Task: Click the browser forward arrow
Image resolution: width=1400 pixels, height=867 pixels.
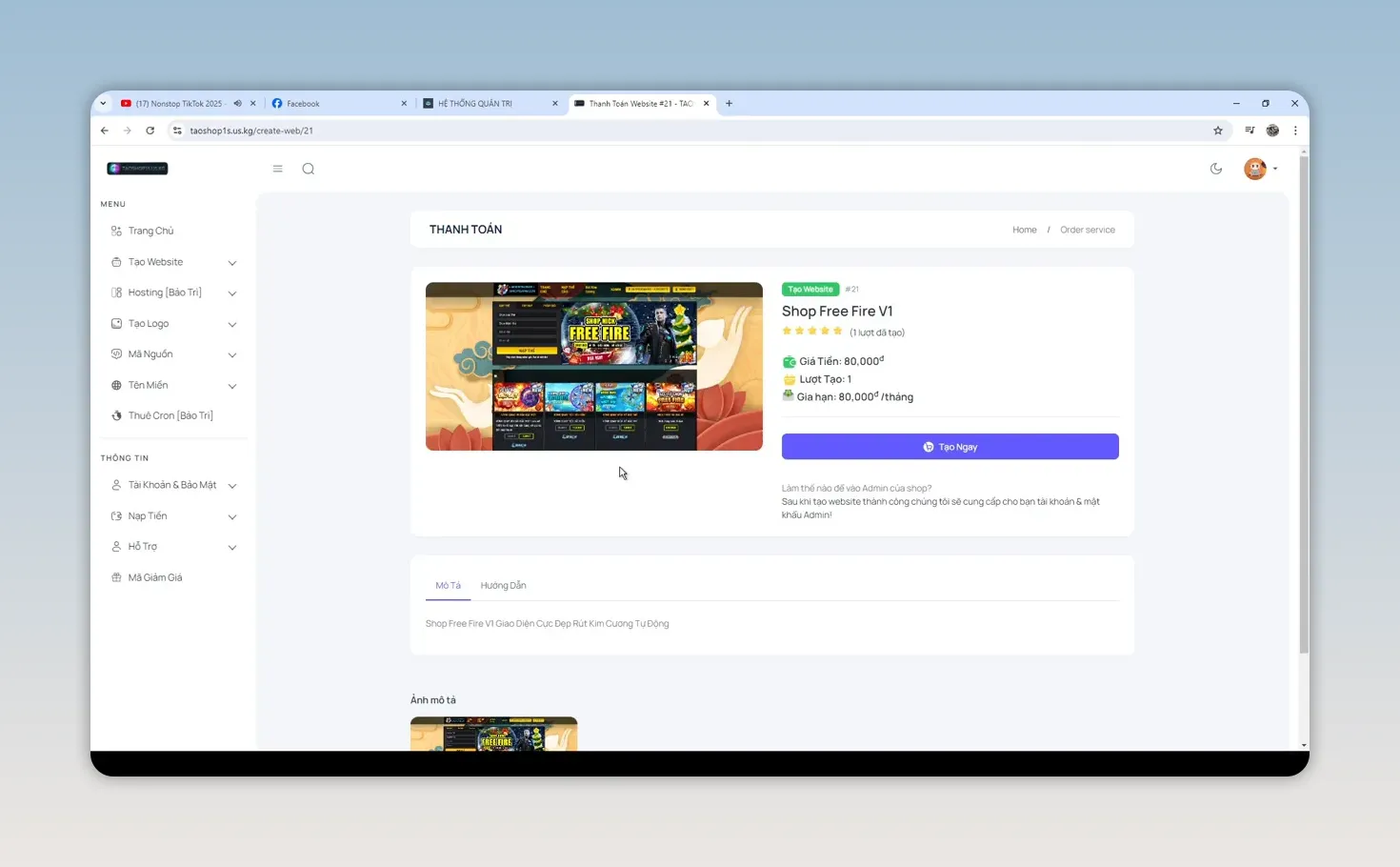Action: [128, 131]
